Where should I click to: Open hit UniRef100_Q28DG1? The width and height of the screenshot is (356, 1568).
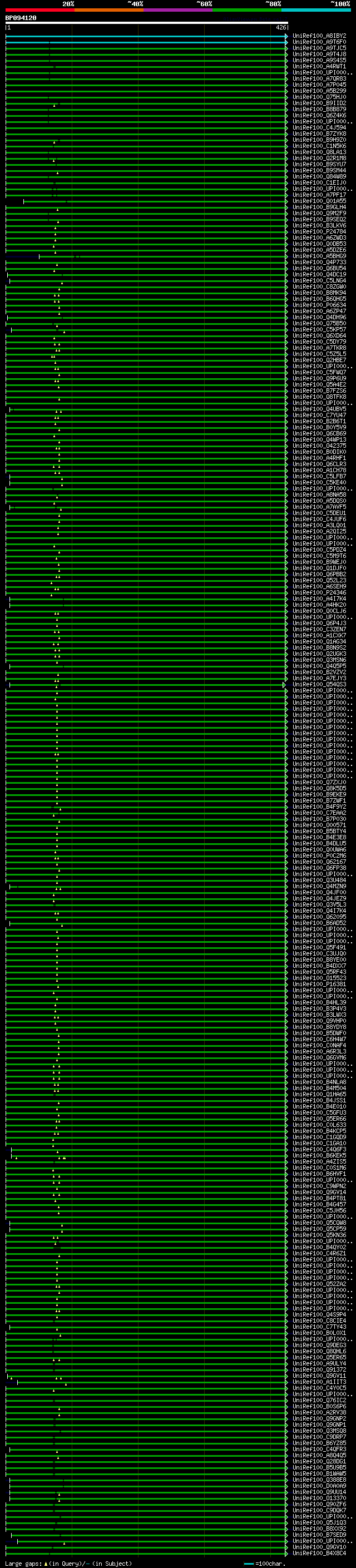[319, 1461]
